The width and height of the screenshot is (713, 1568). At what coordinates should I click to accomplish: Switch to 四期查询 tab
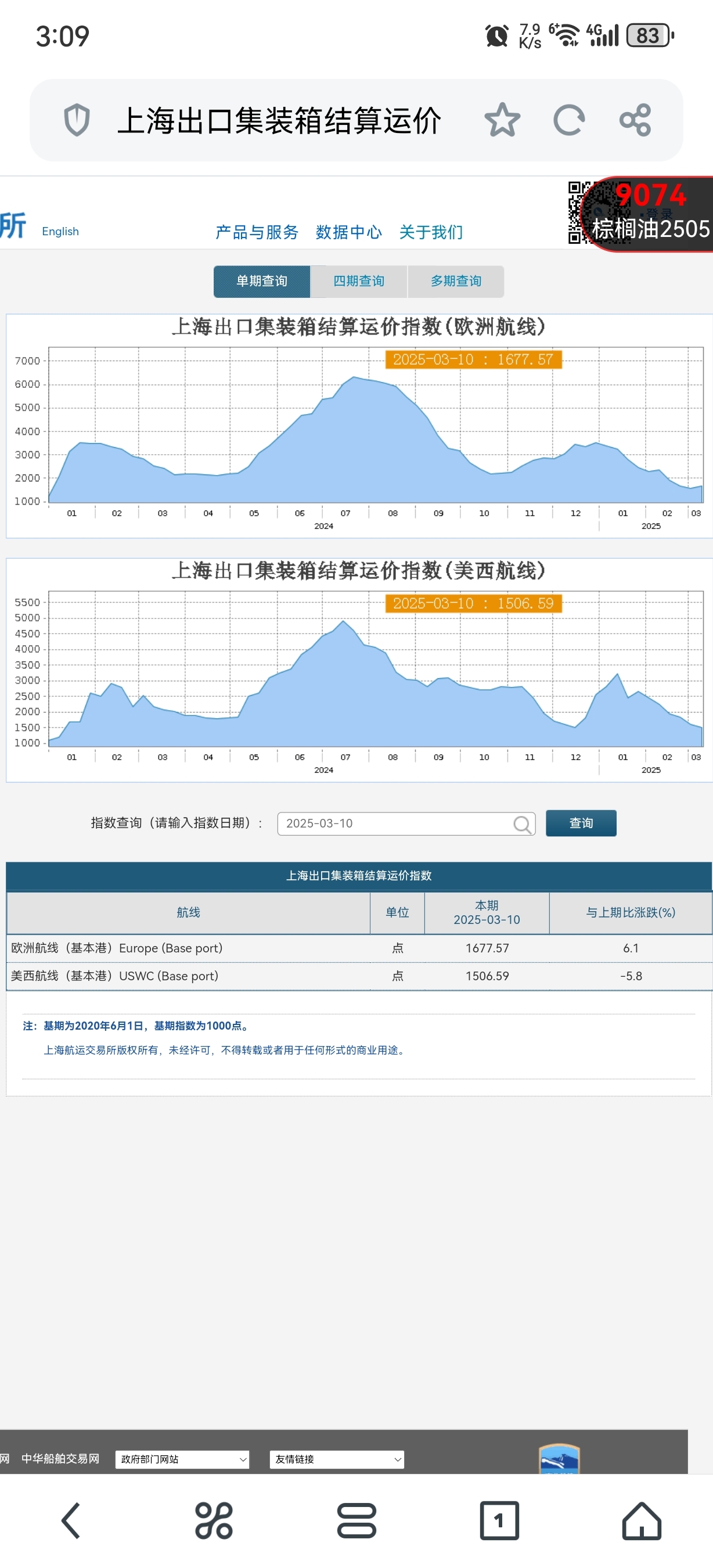tap(359, 281)
